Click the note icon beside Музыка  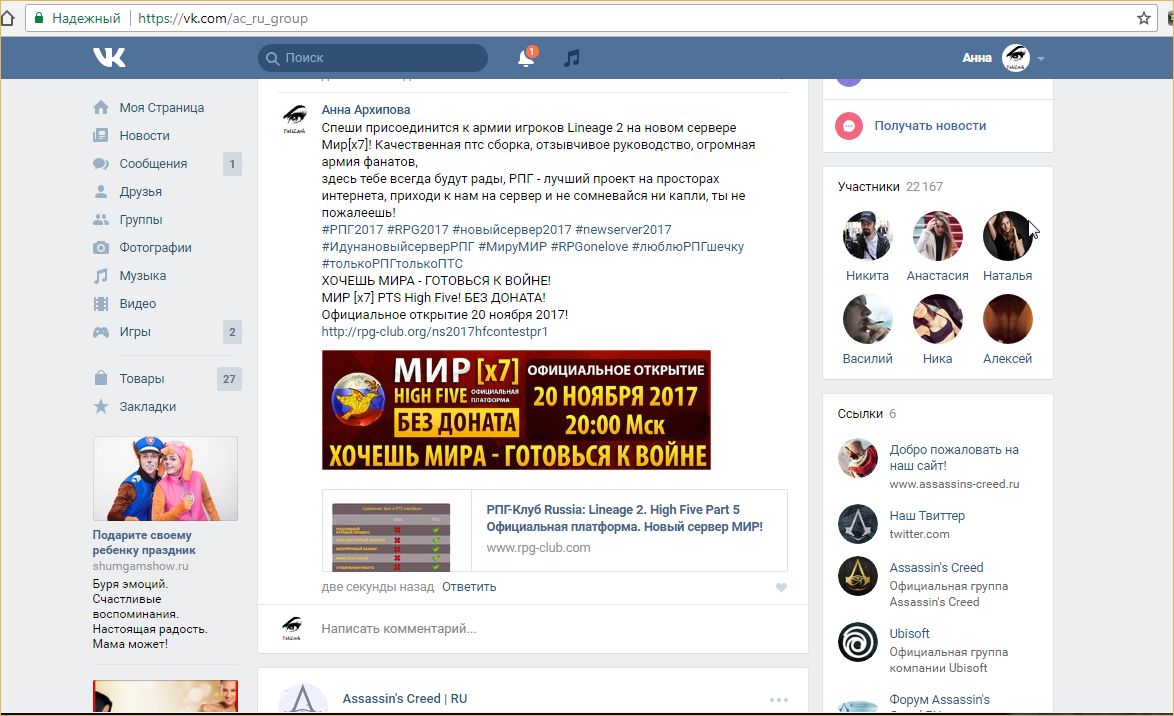coord(100,276)
